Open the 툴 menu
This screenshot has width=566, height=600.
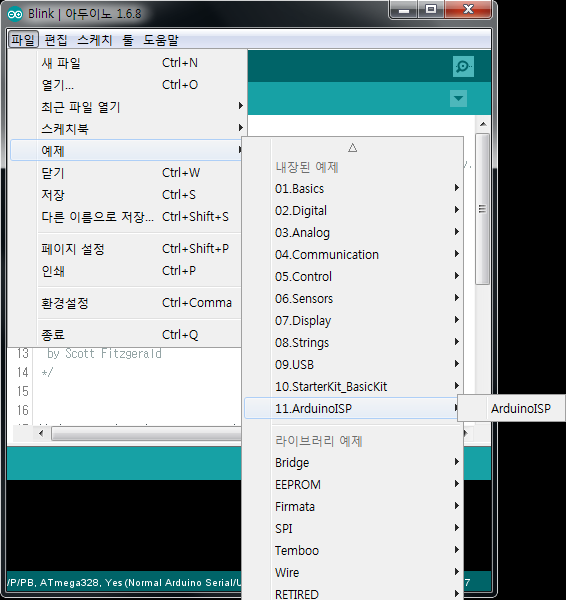[x=128, y=39]
